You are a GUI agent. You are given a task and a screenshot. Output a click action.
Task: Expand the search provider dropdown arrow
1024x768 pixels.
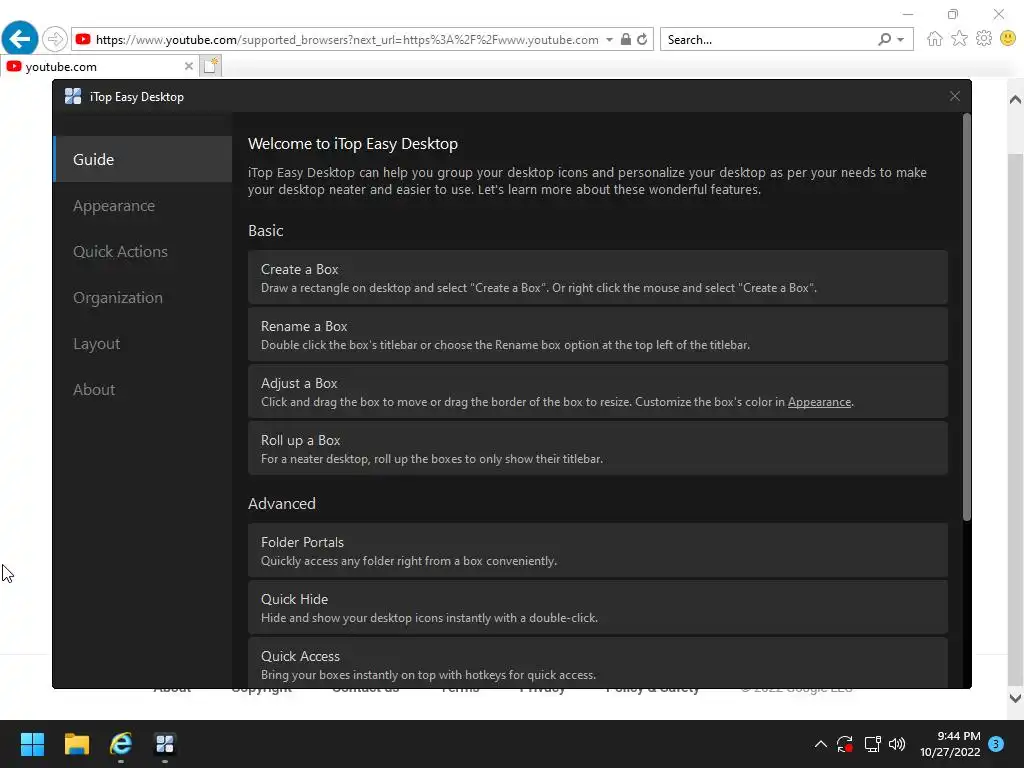coord(901,40)
